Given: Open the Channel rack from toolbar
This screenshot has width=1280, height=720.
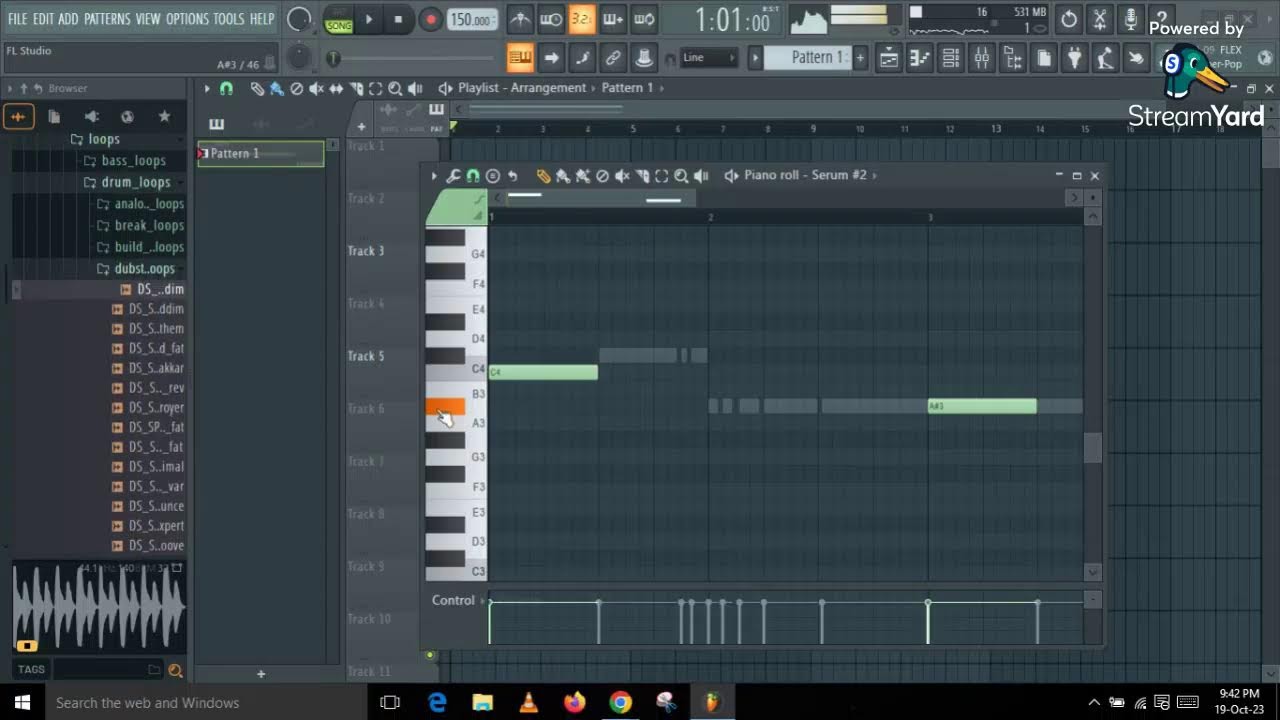Looking at the screenshot, I should click(x=951, y=58).
